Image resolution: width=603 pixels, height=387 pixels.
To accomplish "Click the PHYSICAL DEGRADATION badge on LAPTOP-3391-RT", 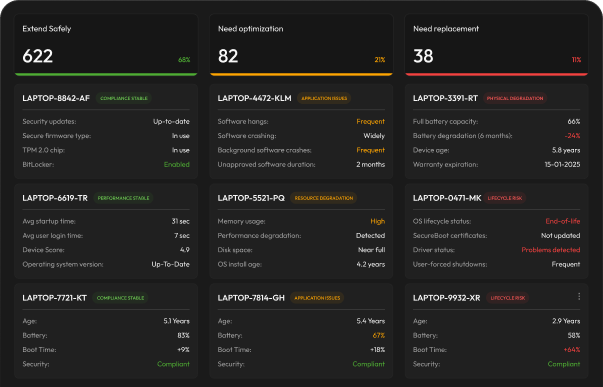I will pyautogui.click(x=515, y=98).
